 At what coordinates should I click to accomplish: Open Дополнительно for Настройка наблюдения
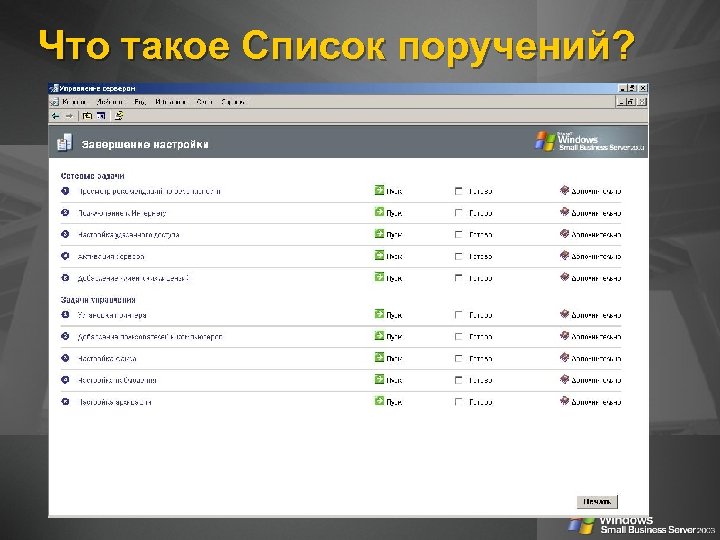coord(591,380)
